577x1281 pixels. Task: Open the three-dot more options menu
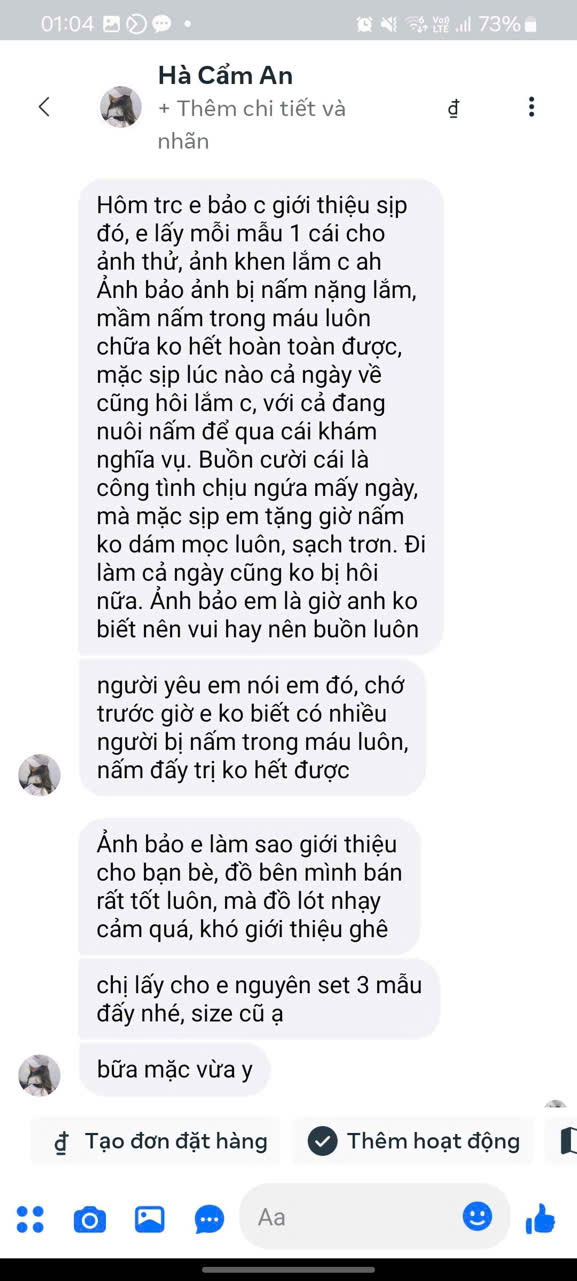(x=531, y=107)
